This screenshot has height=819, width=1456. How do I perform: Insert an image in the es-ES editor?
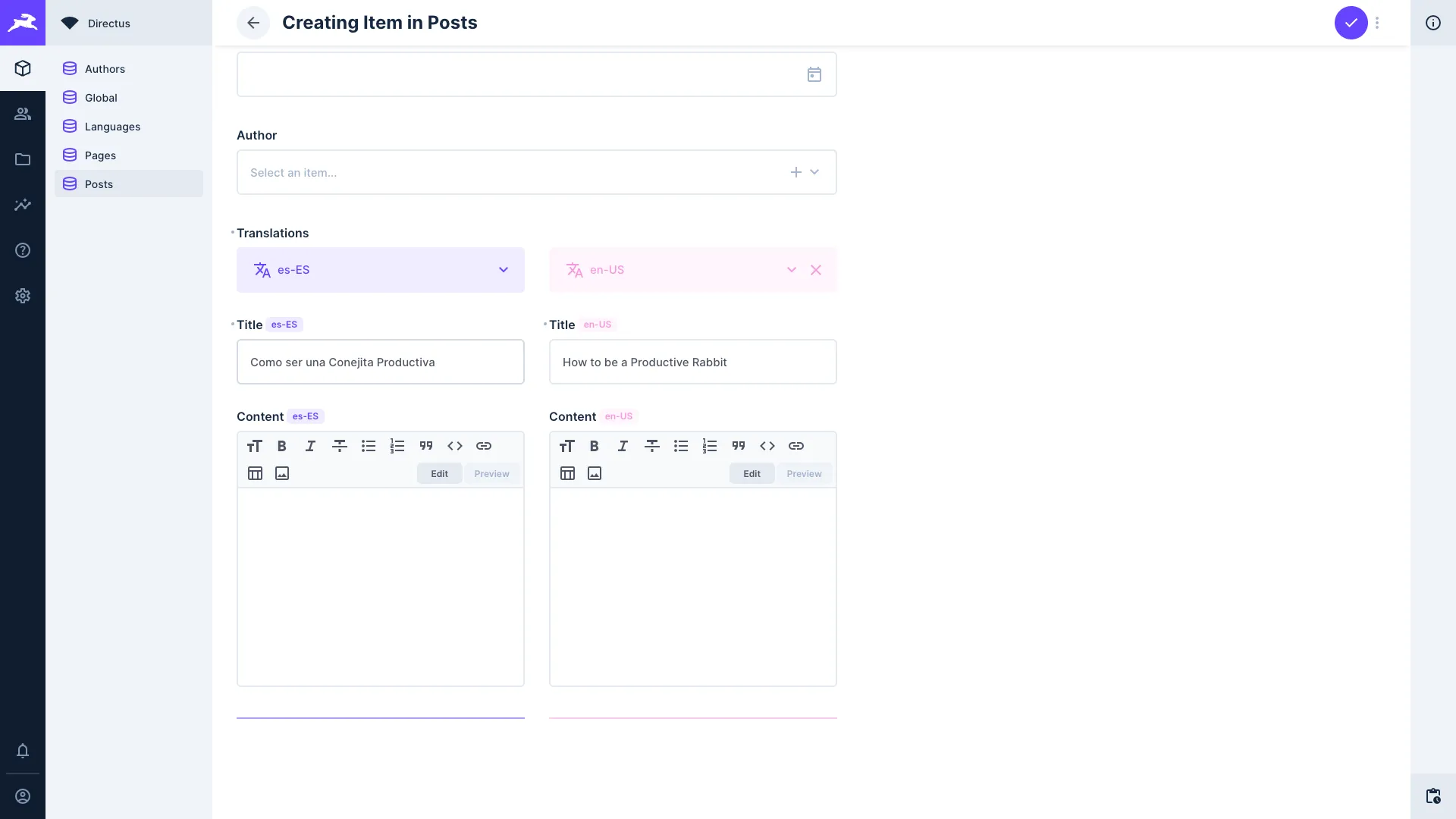tap(281, 472)
